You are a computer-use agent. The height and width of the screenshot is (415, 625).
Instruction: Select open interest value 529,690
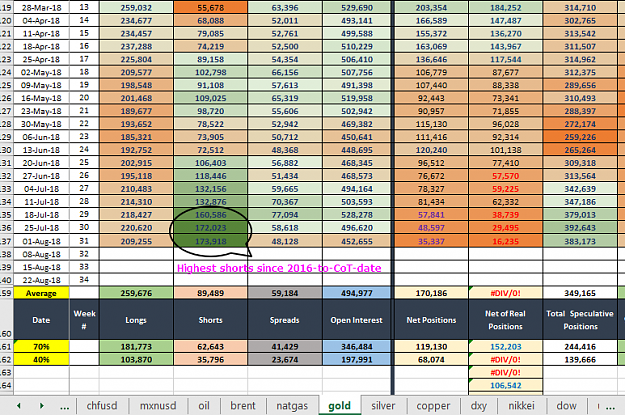[356, 8]
